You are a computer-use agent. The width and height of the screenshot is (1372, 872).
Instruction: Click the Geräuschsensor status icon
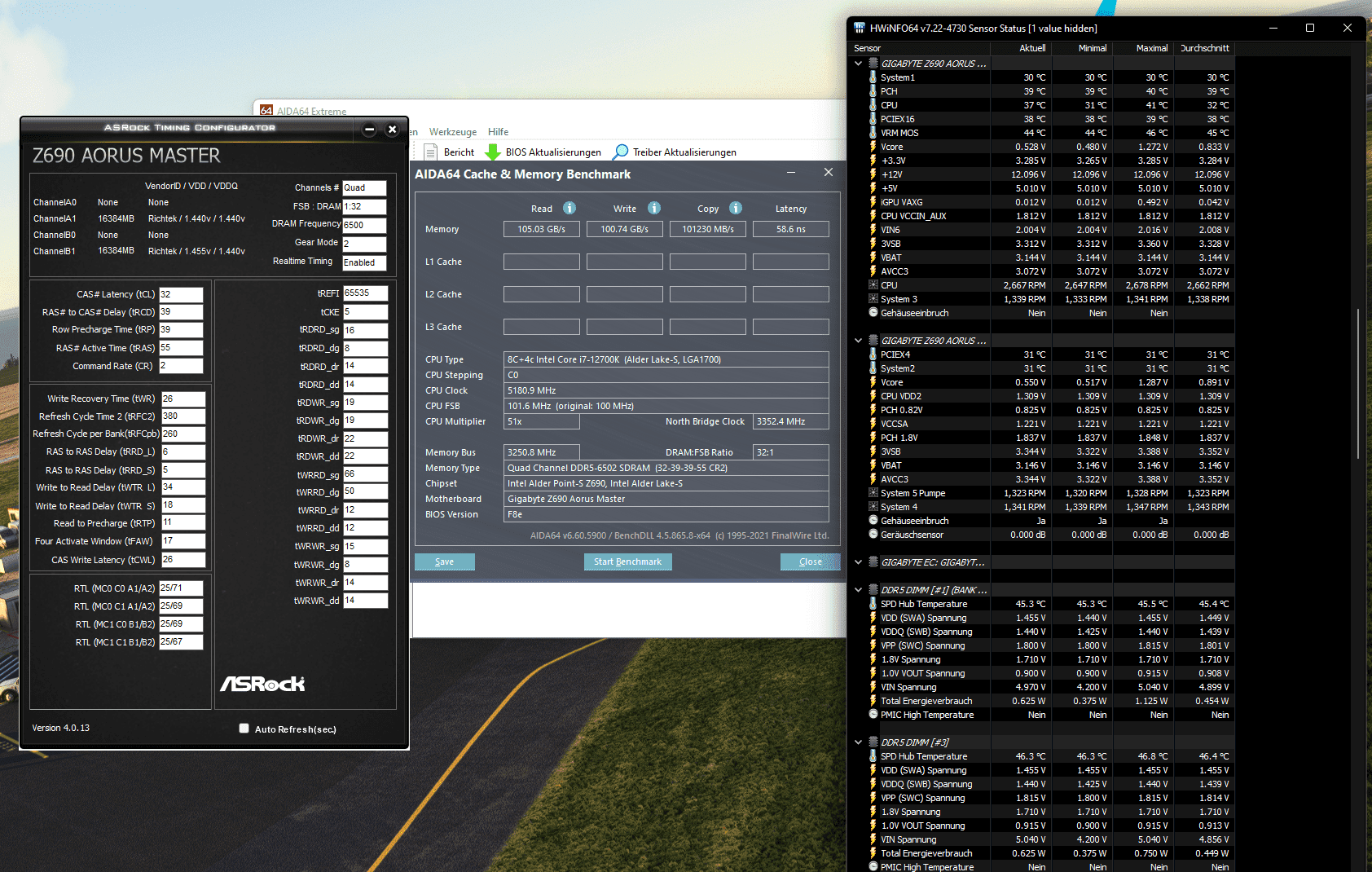coord(873,535)
